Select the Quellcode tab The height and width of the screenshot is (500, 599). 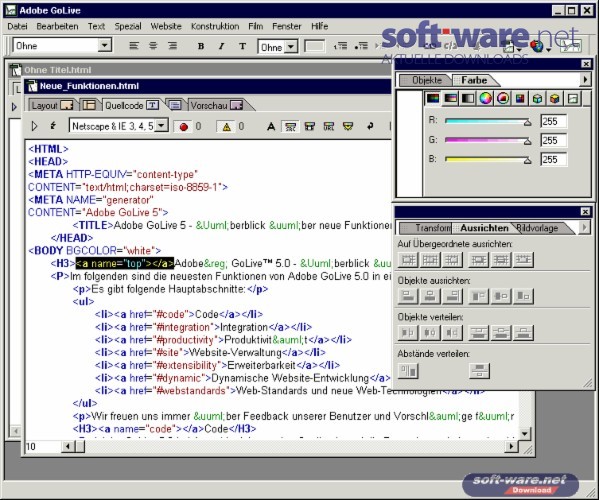pyautogui.click(x=132, y=105)
